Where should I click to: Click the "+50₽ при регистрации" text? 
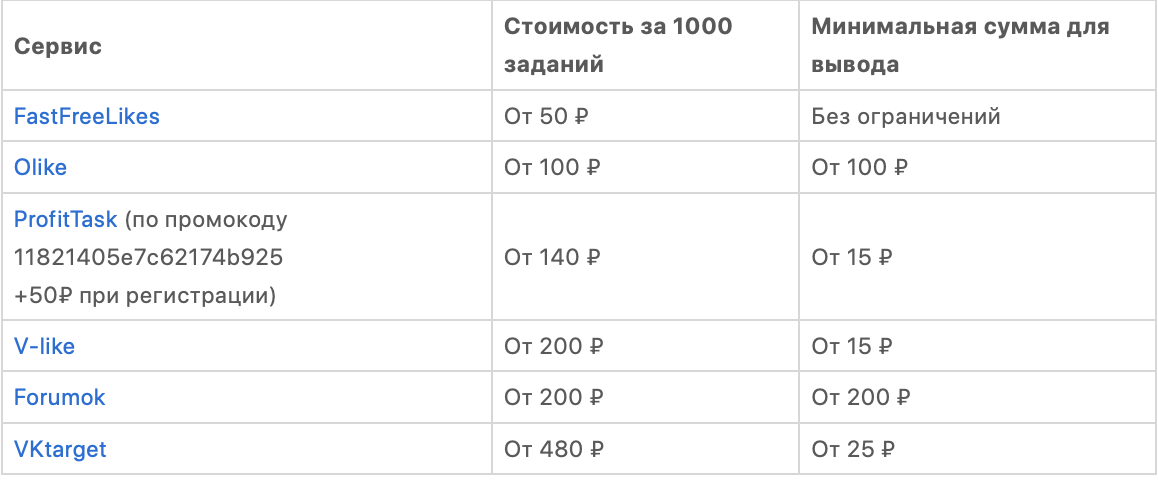tap(144, 296)
